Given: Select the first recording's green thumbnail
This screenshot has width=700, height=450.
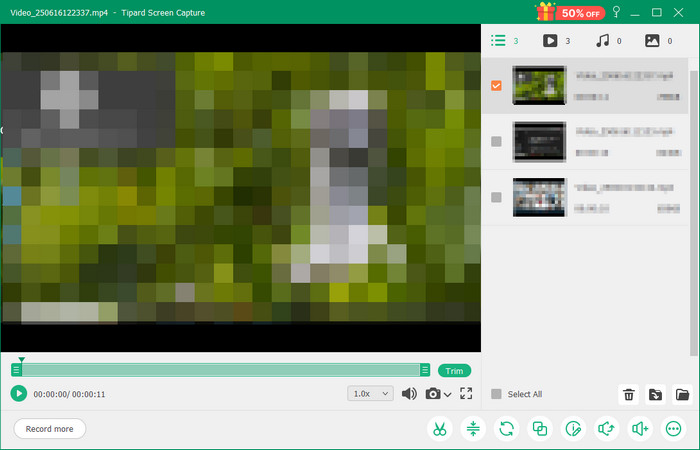Looking at the screenshot, I should [539, 85].
